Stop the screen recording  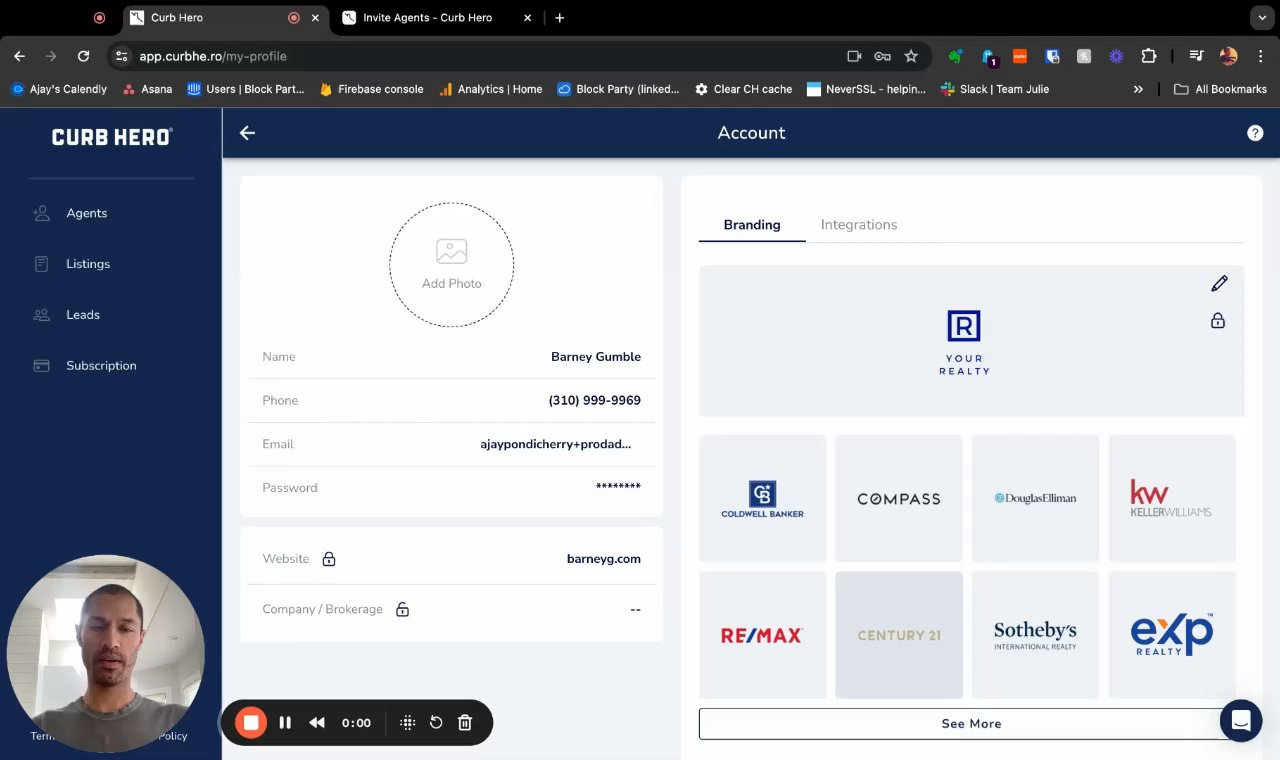point(251,722)
